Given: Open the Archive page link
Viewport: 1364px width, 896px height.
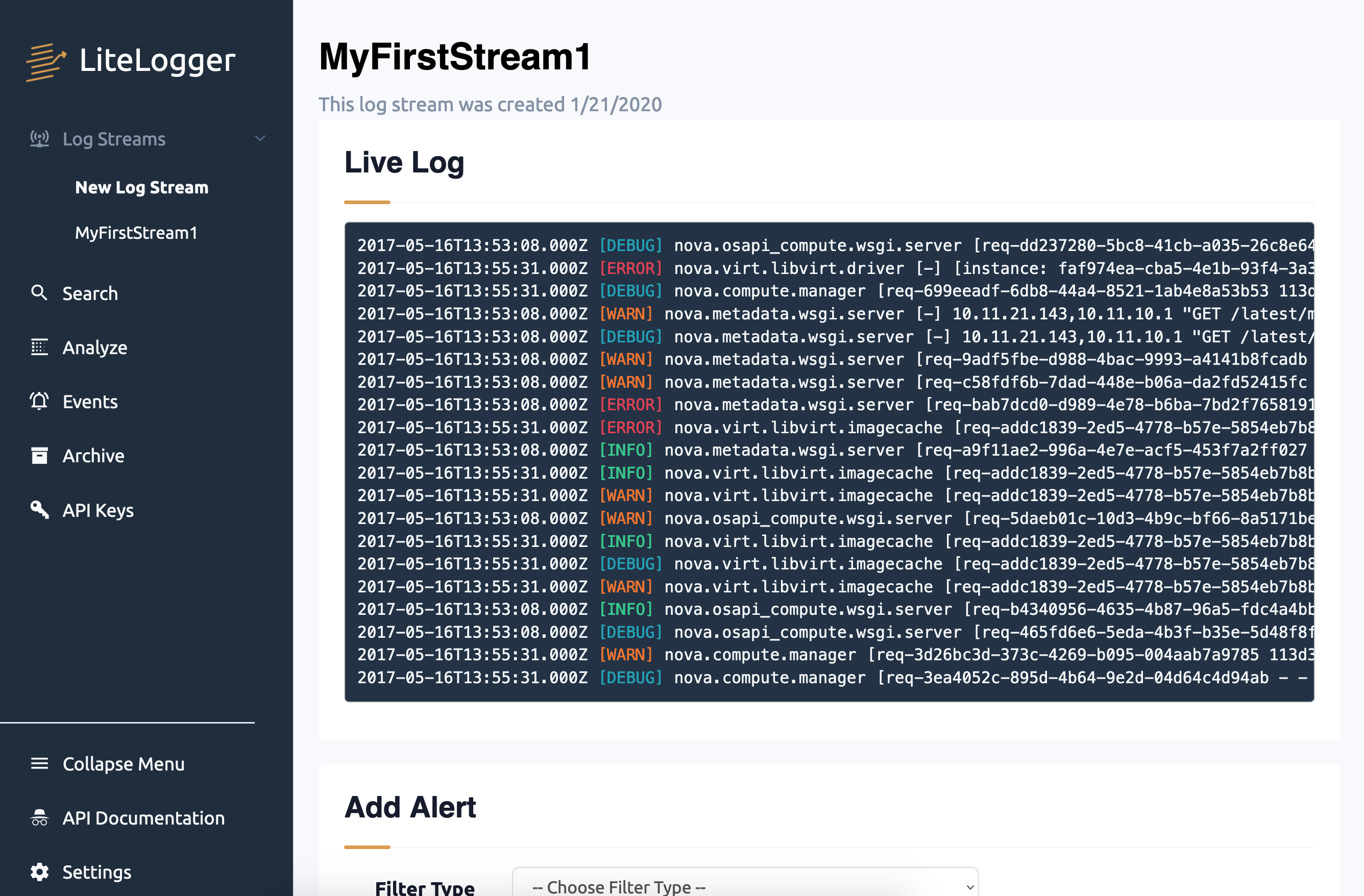Looking at the screenshot, I should (93, 456).
